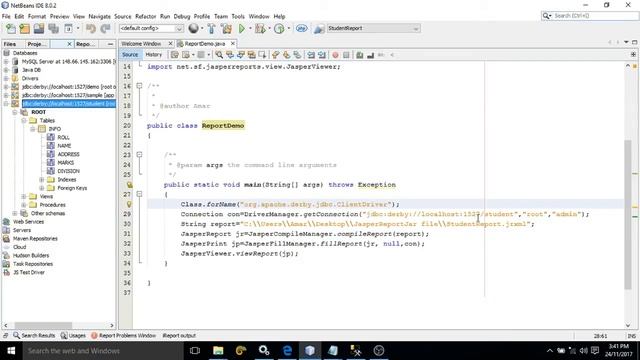
Task: Toggle Highlight Search in editor toolbar
Action: 251,55
